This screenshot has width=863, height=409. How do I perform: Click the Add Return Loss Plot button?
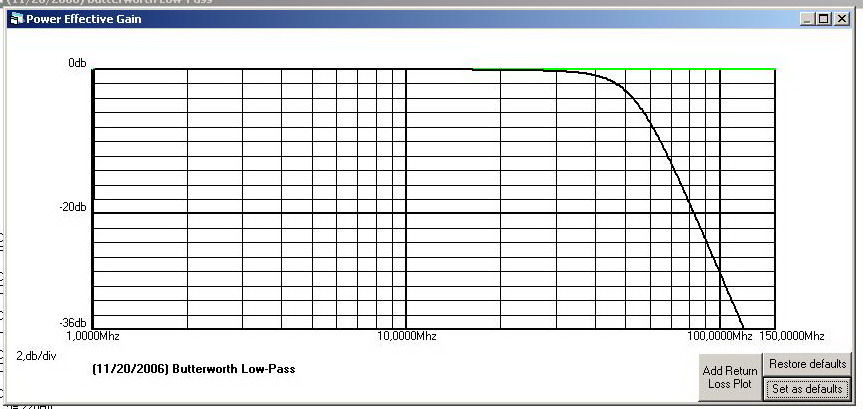coord(729,377)
